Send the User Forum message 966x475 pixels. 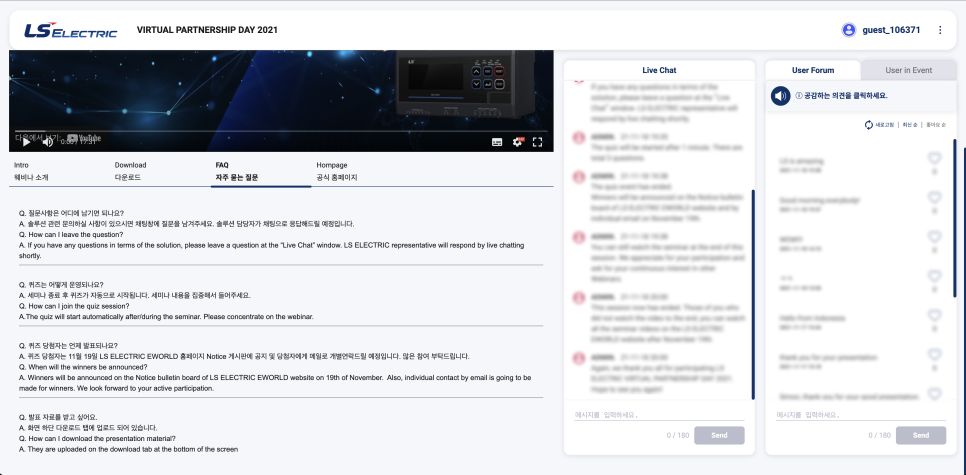pyautogui.click(x=920, y=435)
